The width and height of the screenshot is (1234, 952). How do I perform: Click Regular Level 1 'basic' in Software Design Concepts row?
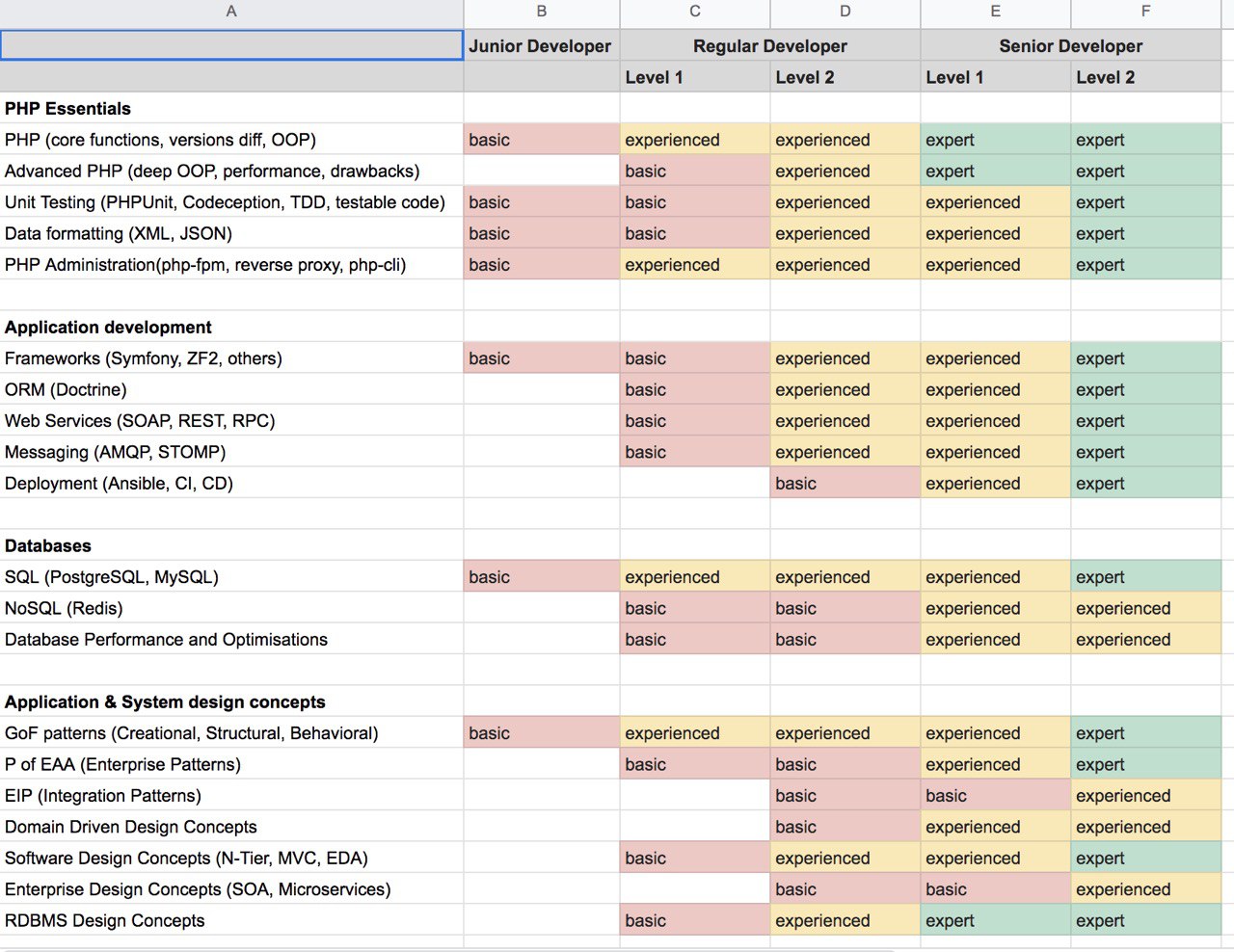[695, 858]
